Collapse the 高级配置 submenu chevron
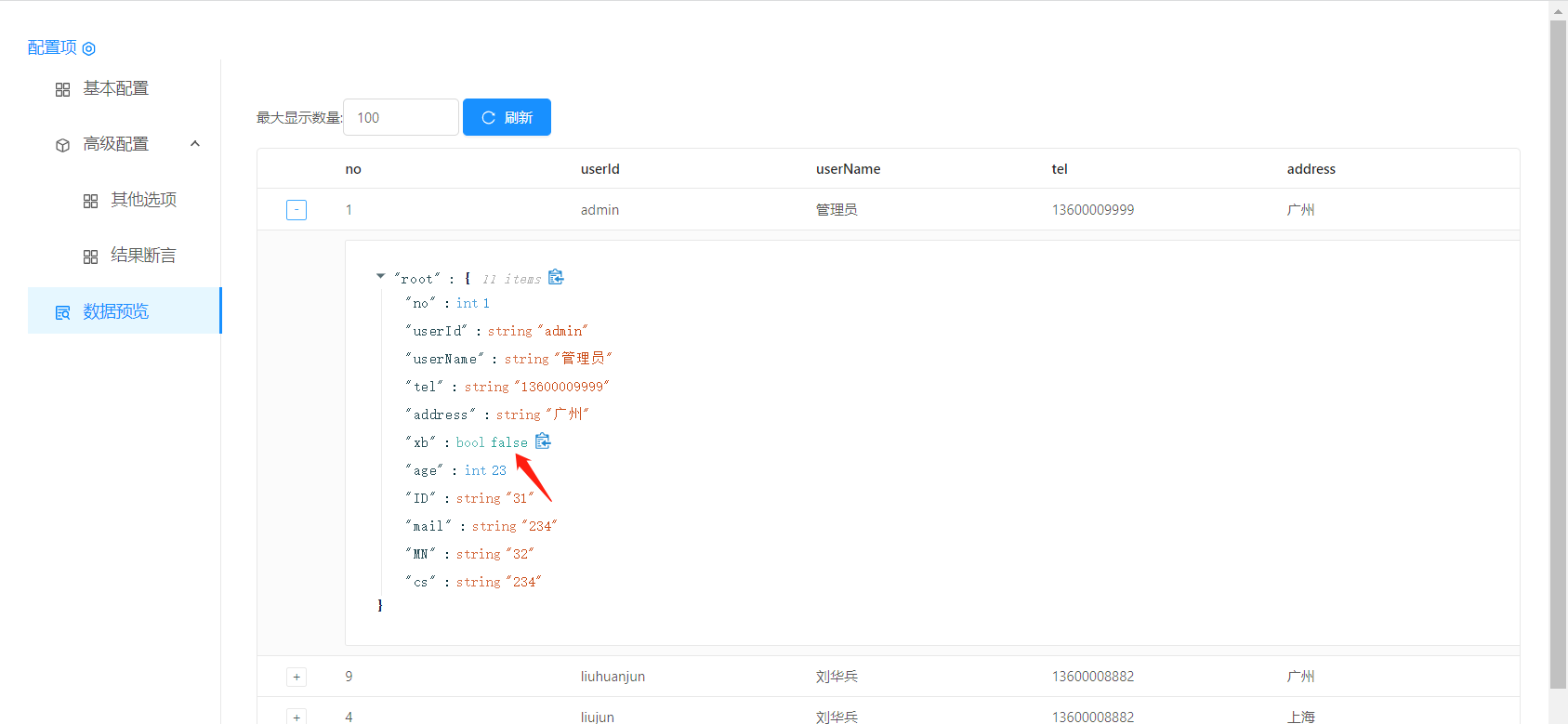The height and width of the screenshot is (724, 1568). [x=195, y=144]
